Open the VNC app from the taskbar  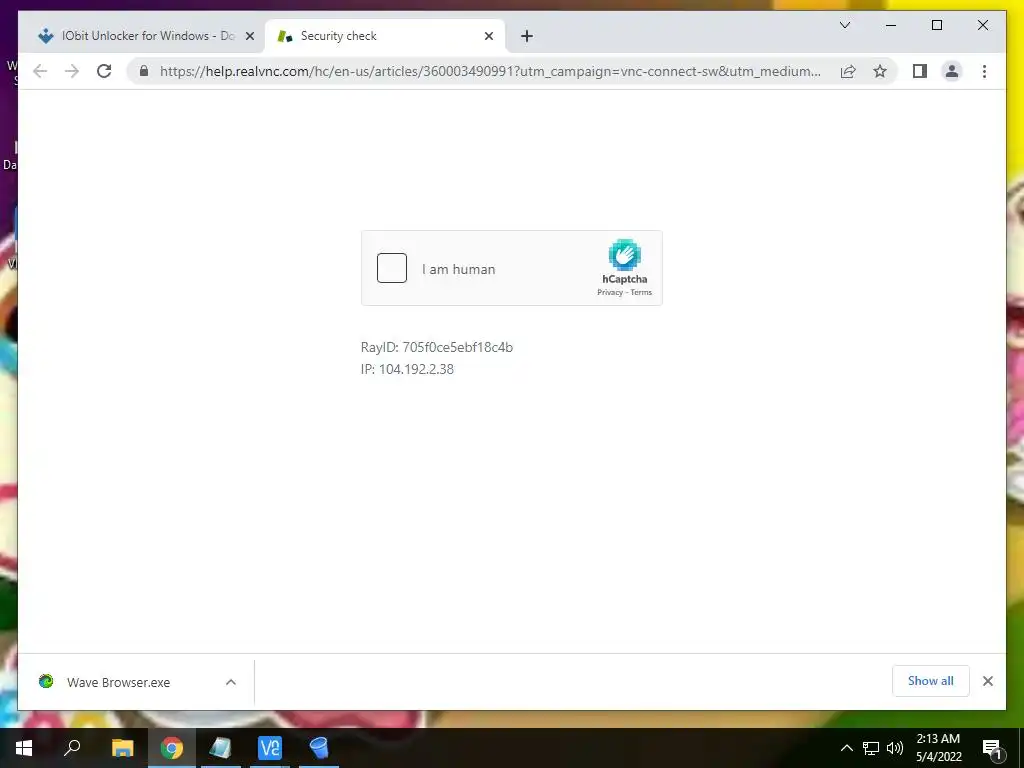pyautogui.click(x=270, y=748)
